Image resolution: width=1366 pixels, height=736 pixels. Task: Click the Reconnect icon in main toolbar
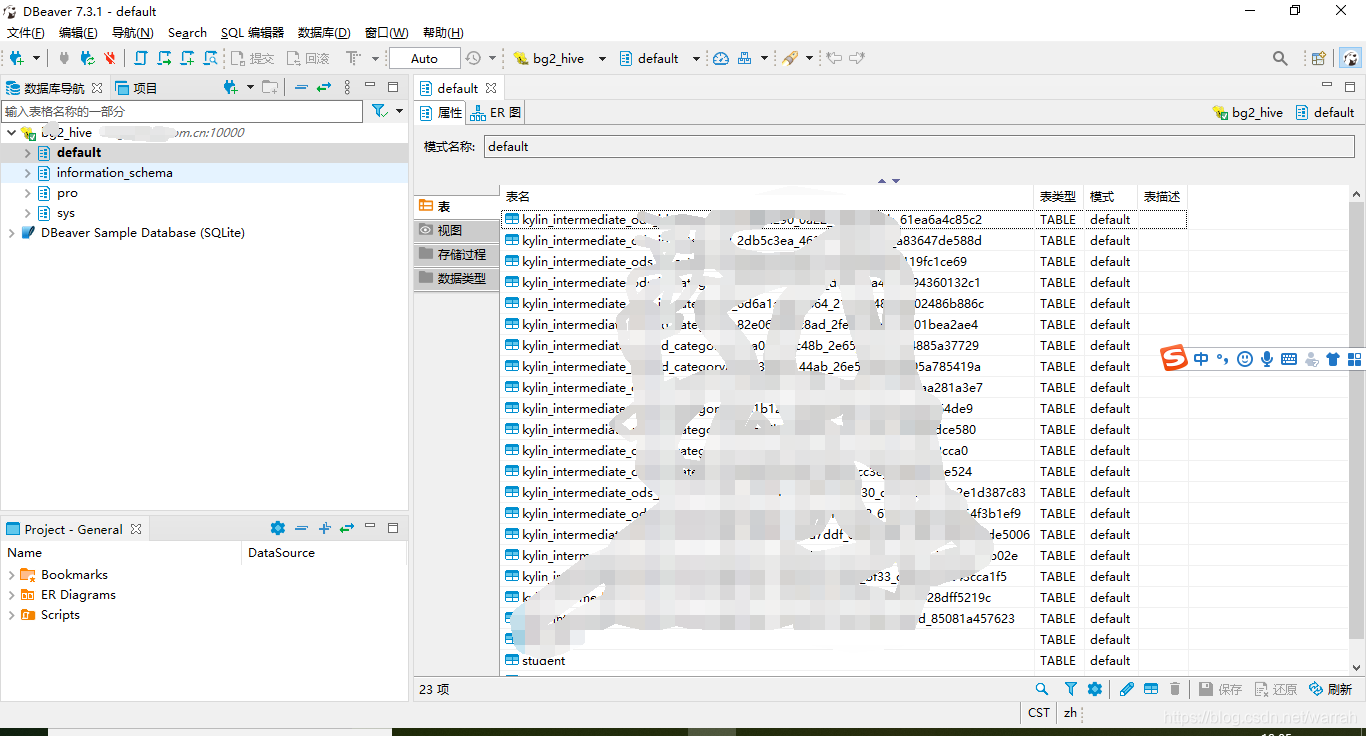pyautogui.click(x=87, y=58)
